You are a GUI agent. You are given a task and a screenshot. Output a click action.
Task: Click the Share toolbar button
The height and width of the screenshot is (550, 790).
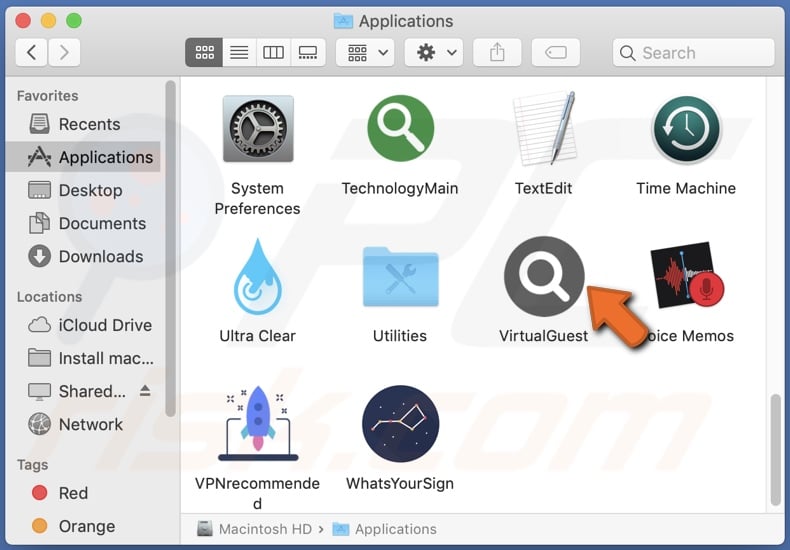[497, 52]
